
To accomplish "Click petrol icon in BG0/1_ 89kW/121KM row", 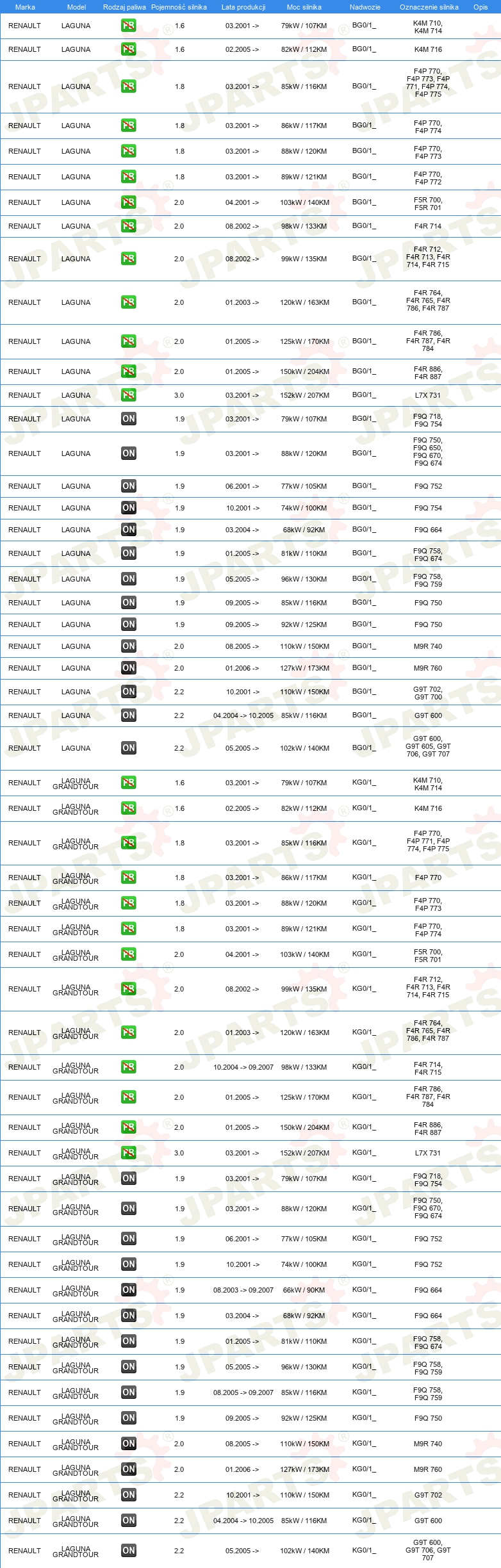I will click(x=128, y=177).
